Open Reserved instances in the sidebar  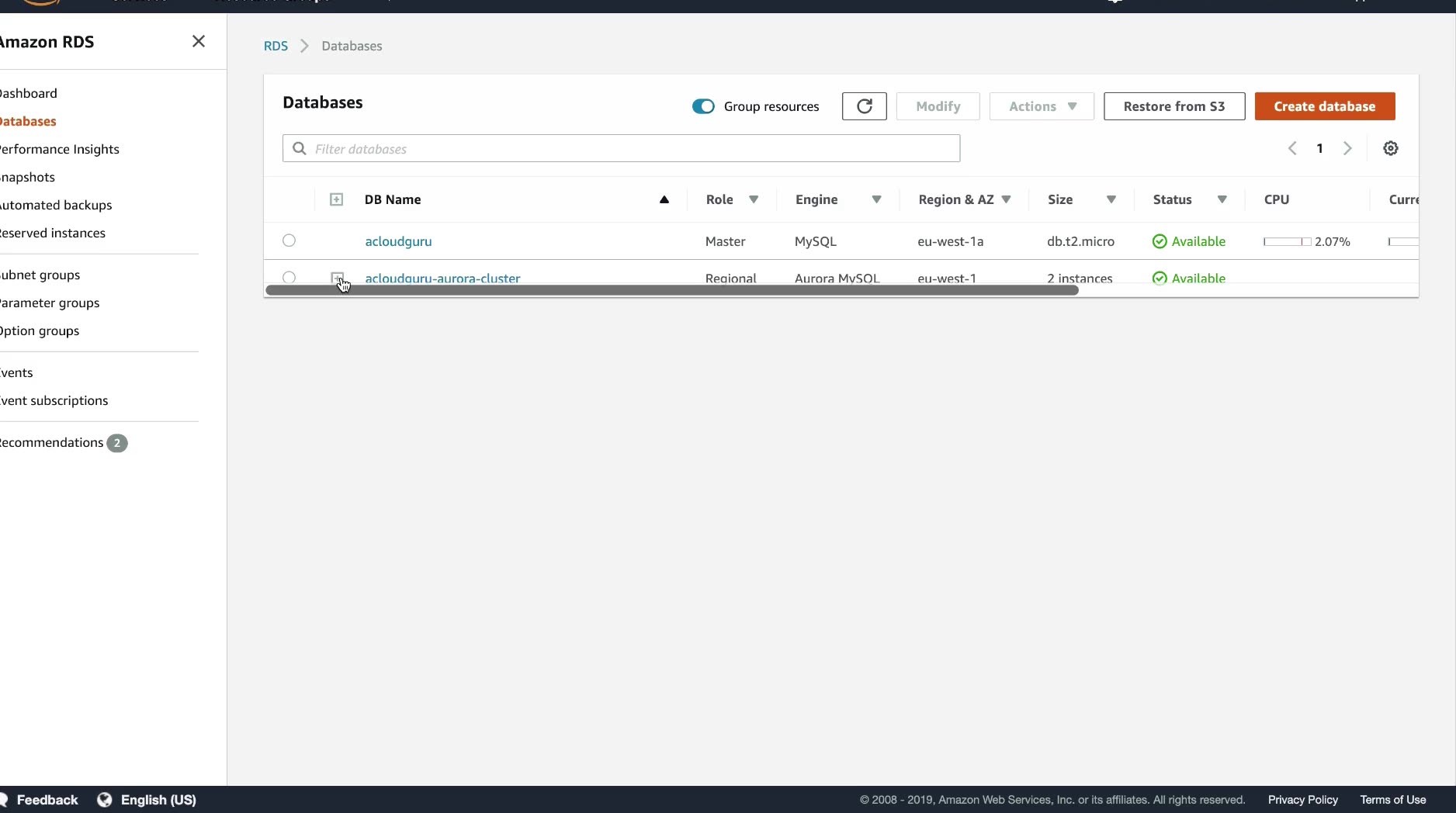pos(52,233)
